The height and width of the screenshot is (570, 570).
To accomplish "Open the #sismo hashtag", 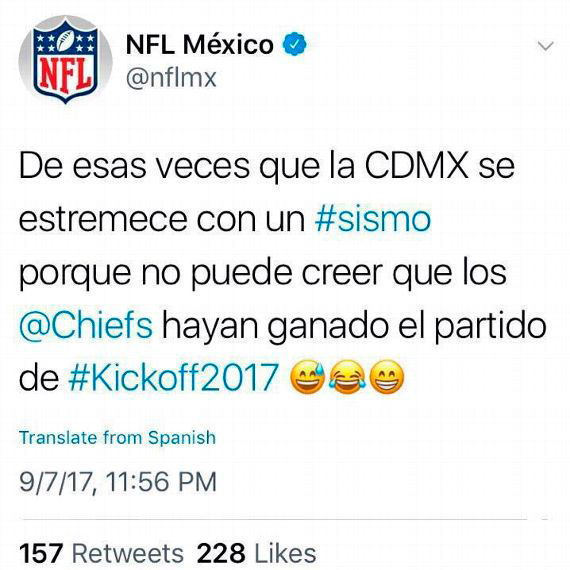I will [x=373, y=219].
